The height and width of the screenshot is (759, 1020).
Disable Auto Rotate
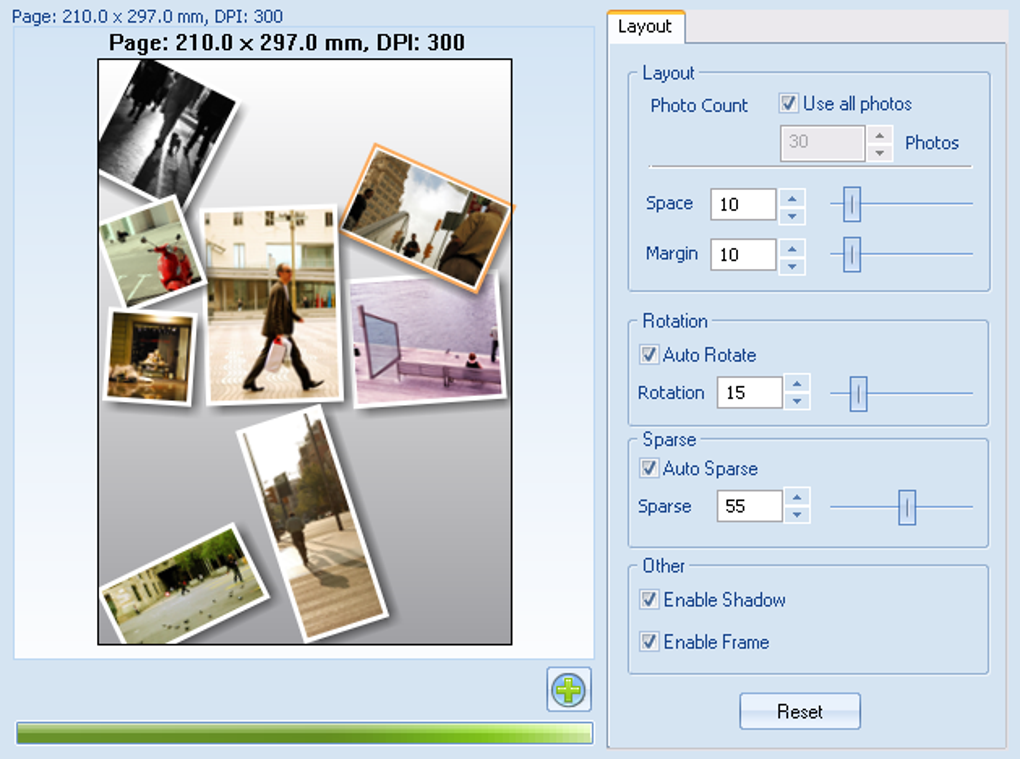(x=649, y=355)
